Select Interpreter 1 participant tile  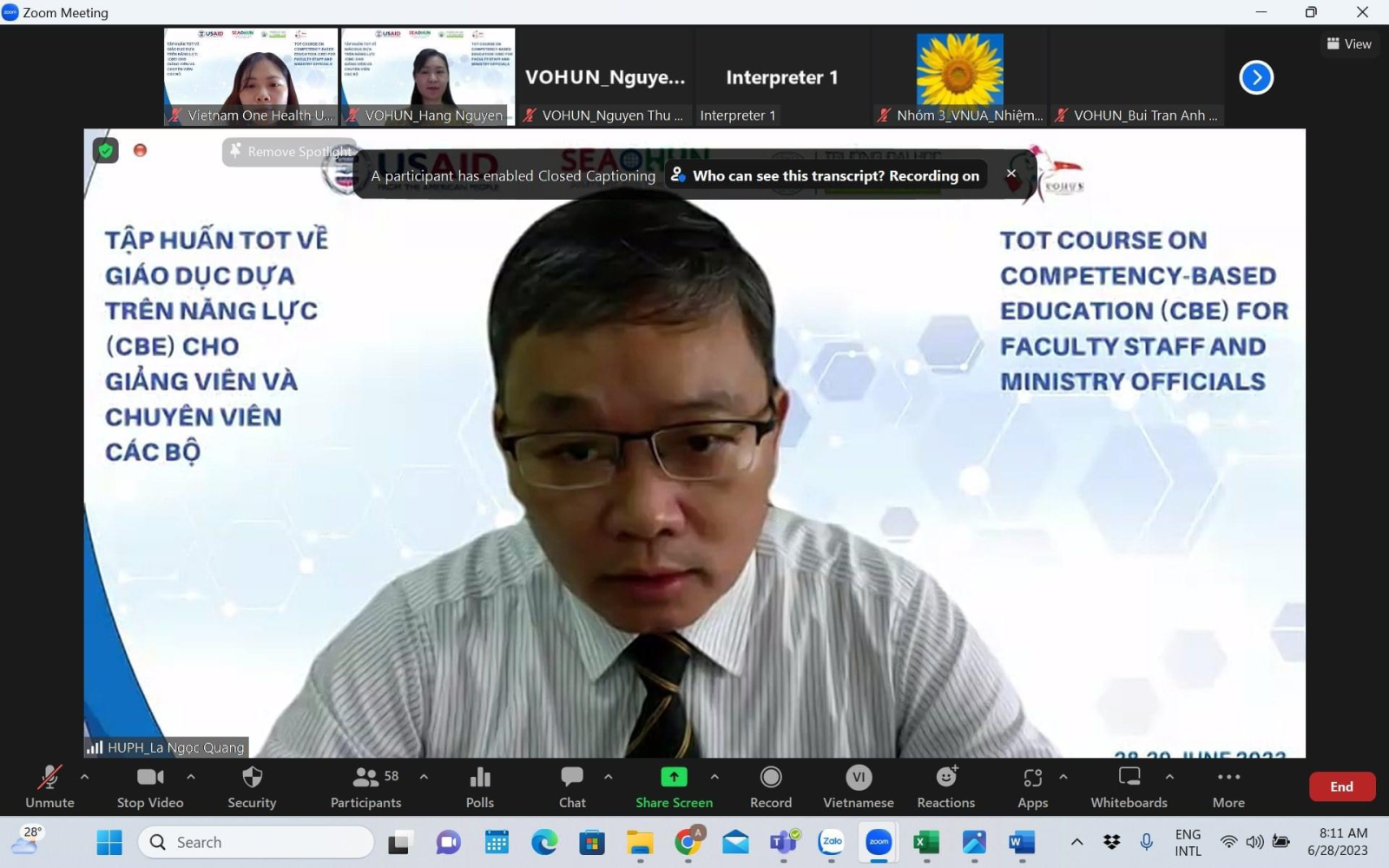[782, 77]
